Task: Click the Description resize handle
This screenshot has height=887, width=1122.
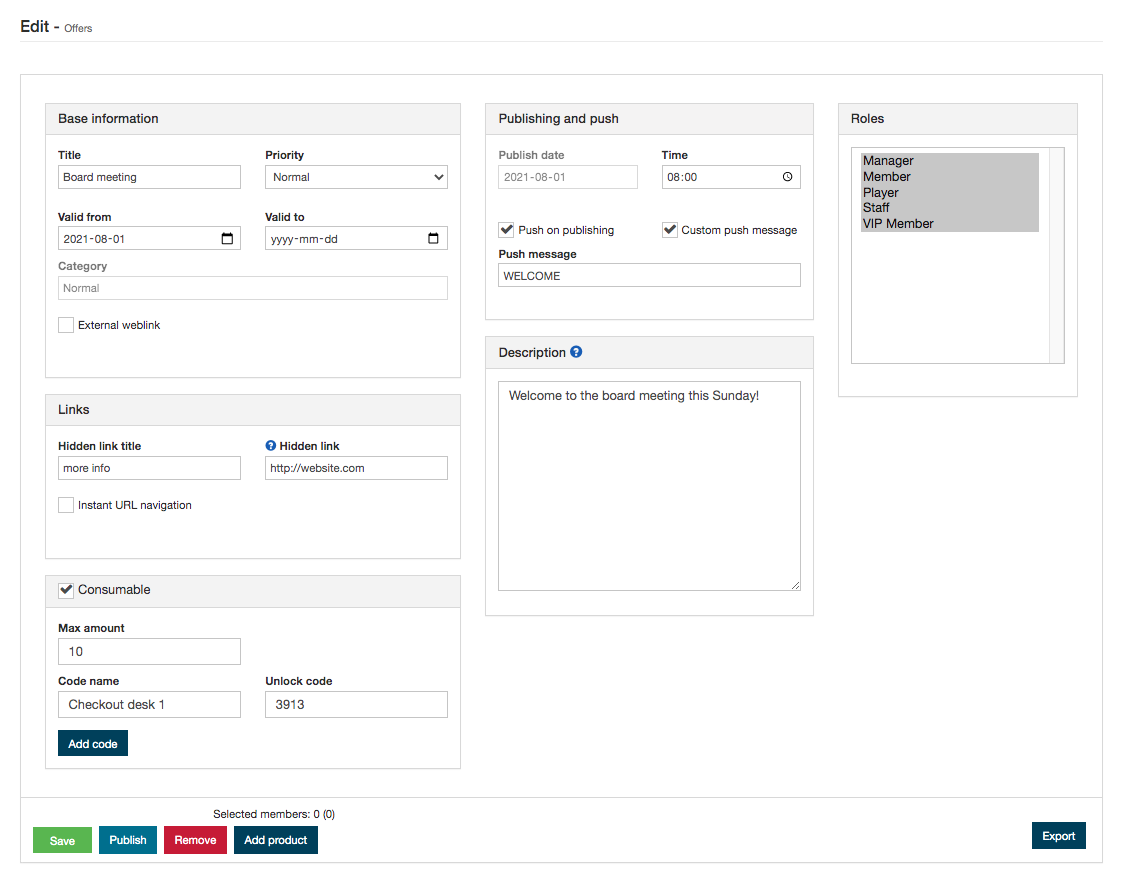Action: pos(795,585)
